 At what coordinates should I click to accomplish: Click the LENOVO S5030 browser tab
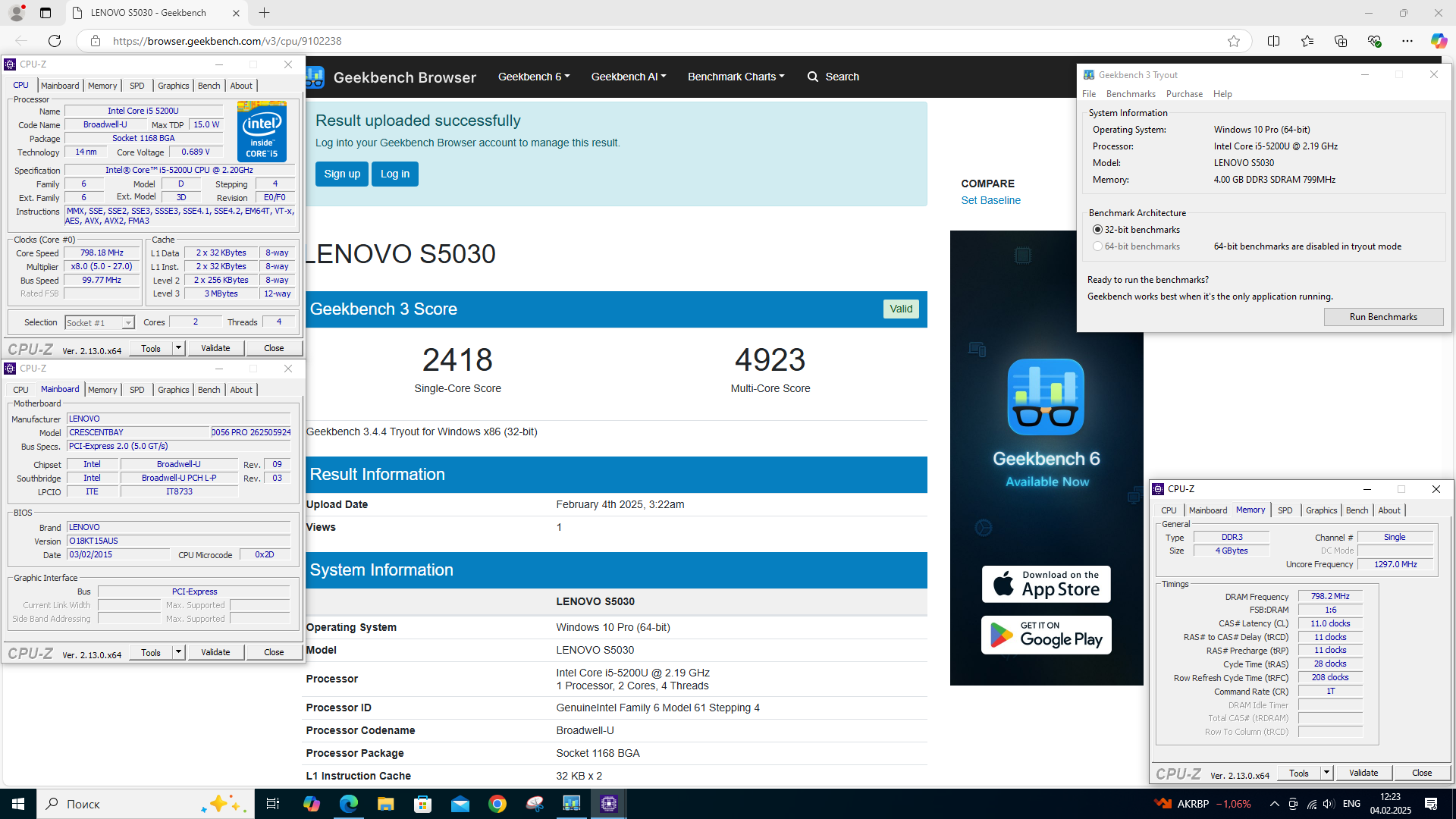pyautogui.click(x=155, y=13)
